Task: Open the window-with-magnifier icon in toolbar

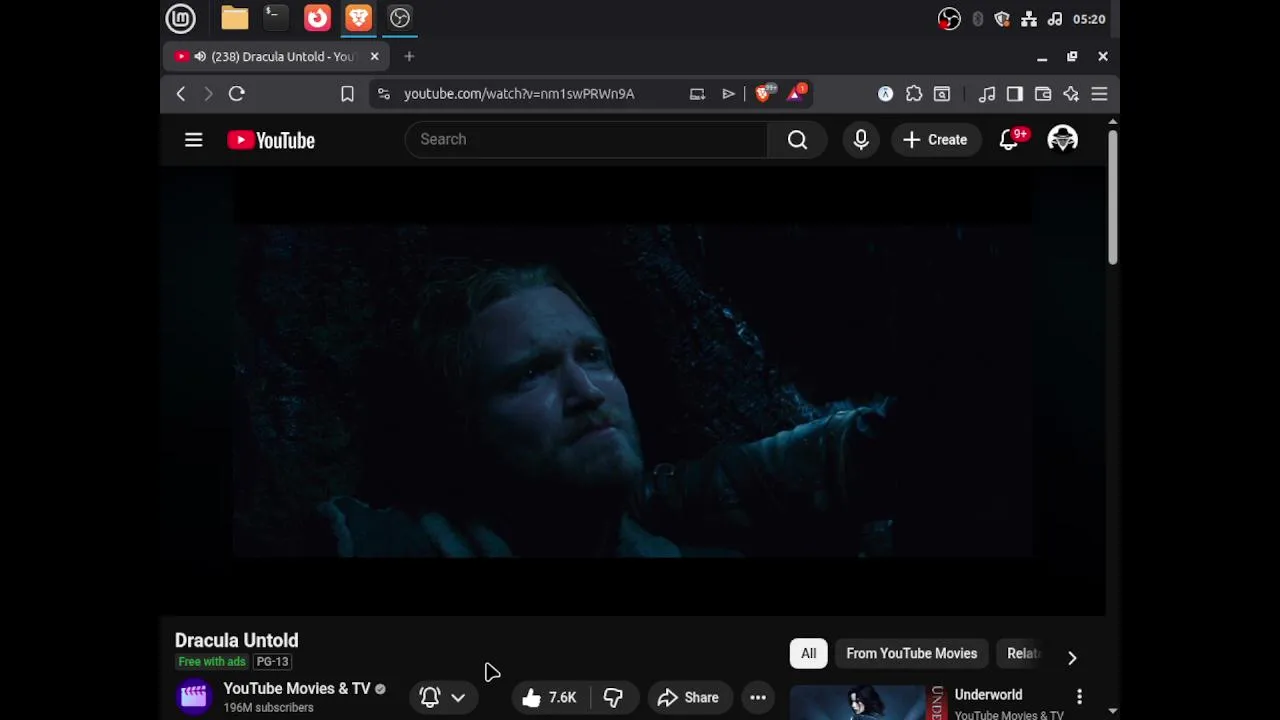Action: coord(942,94)
